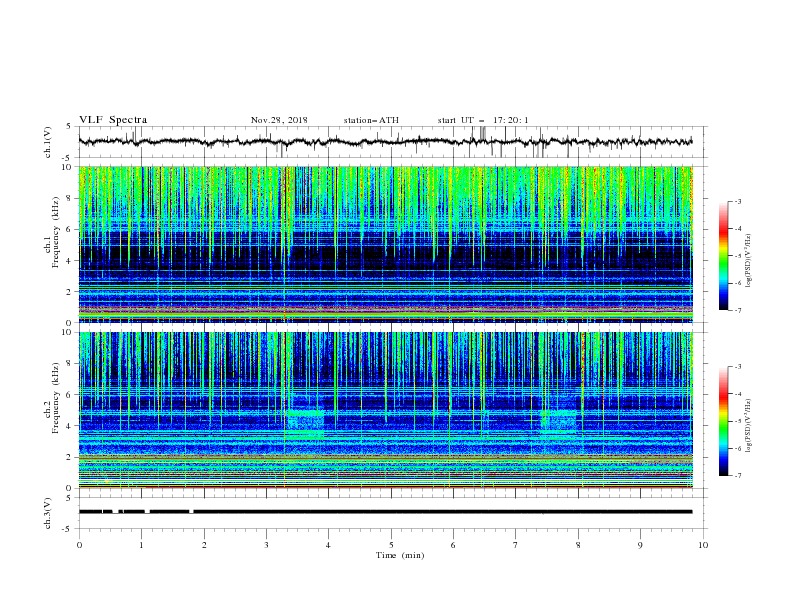Click the ch.1 Frequency (kHz) axis label
This screenshot has height=612, width=792.
tap(51, 232)
